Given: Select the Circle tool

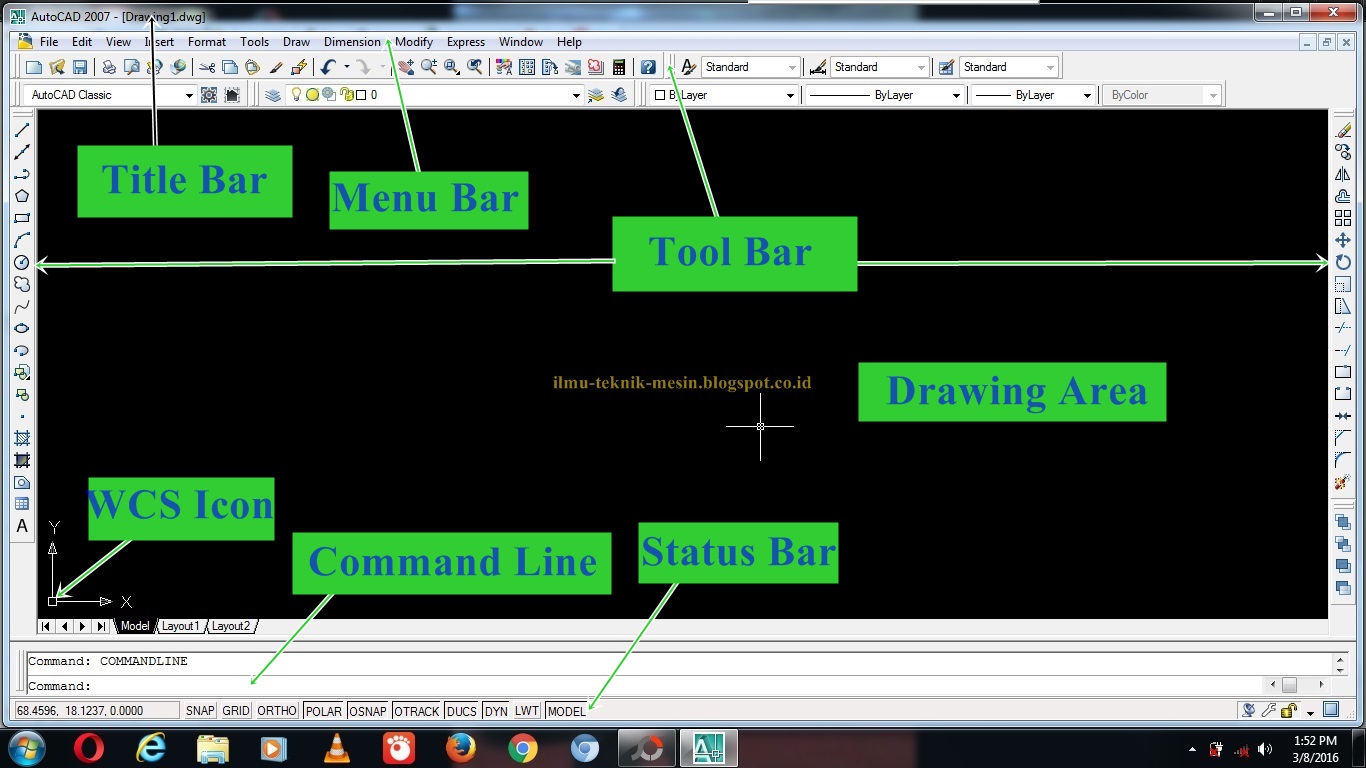Looking at the screenshot, I should (x=22, y=262).
